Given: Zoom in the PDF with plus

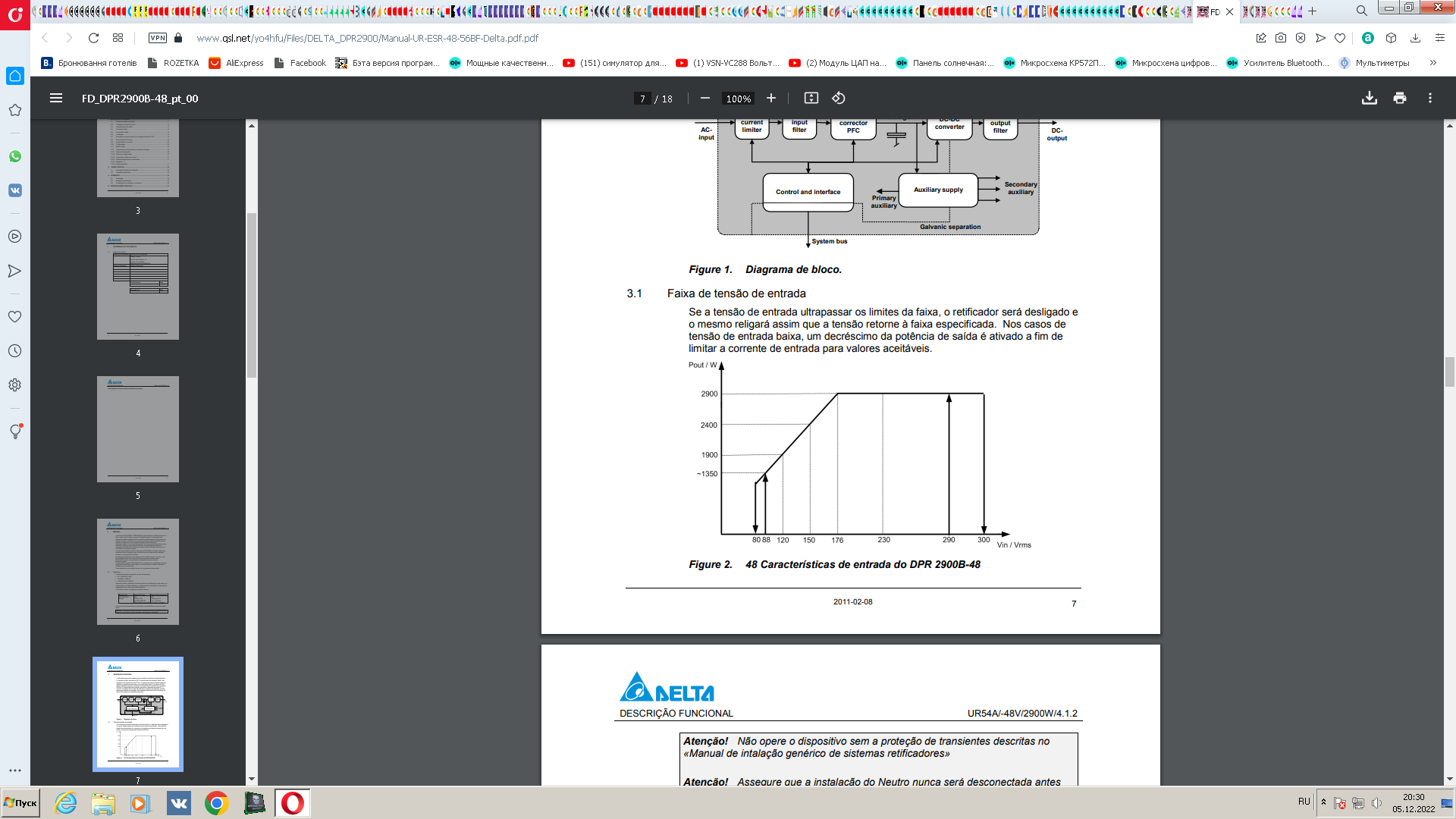Looking at the screenshot, I should (x=771, y=98).
